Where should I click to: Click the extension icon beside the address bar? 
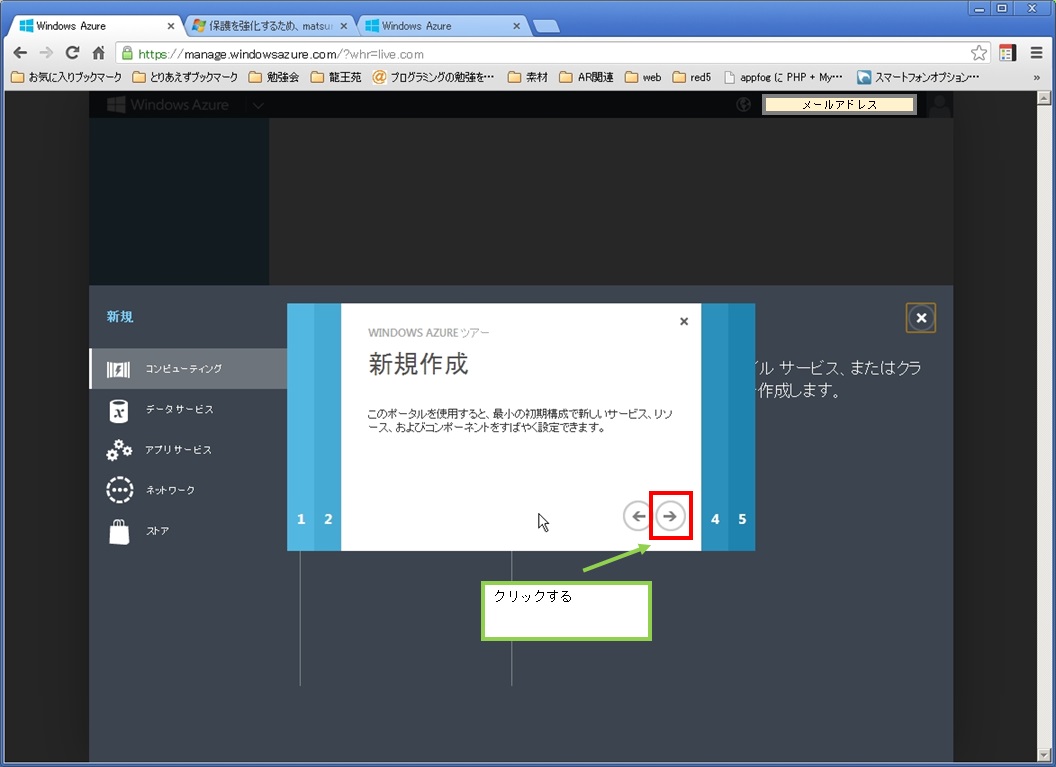coord(1008,53)
